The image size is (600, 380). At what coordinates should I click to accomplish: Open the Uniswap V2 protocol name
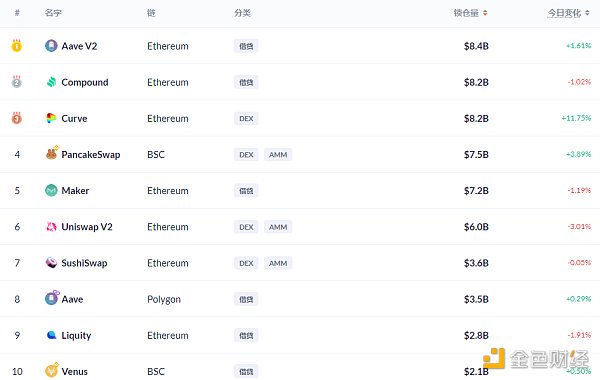(x=87, y=227)
